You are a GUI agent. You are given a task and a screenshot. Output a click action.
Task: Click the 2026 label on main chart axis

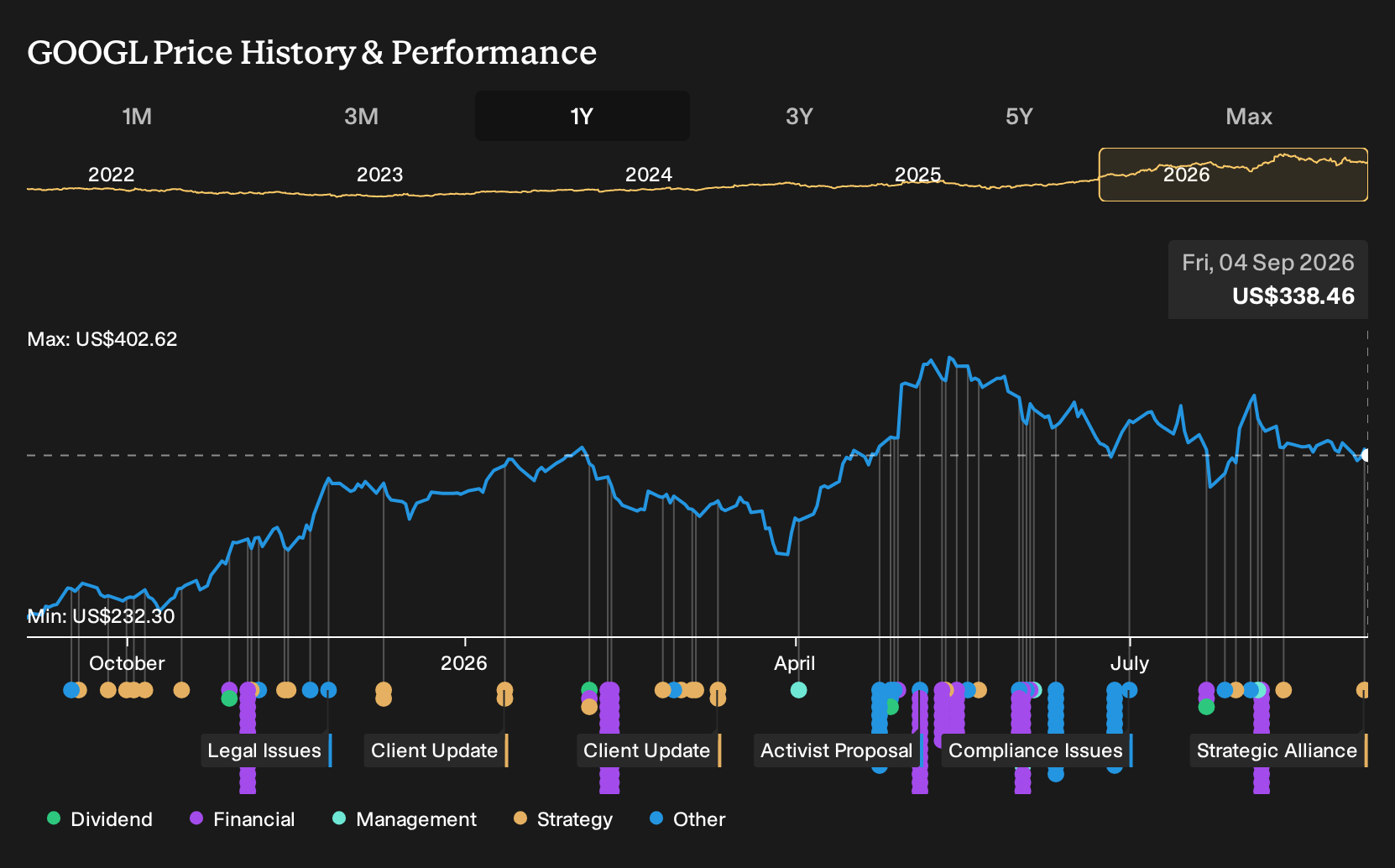(464, 663)
